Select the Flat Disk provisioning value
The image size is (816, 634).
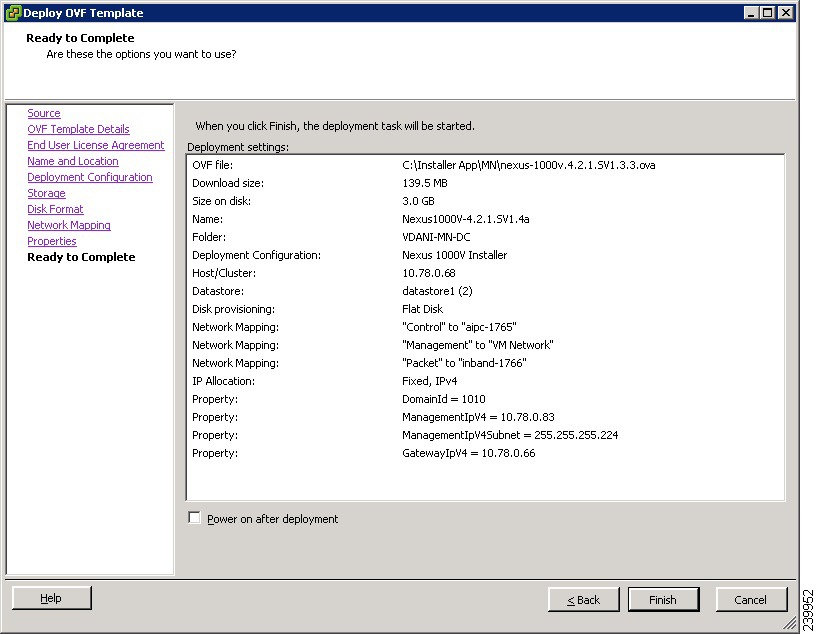(x=422, y=309)
